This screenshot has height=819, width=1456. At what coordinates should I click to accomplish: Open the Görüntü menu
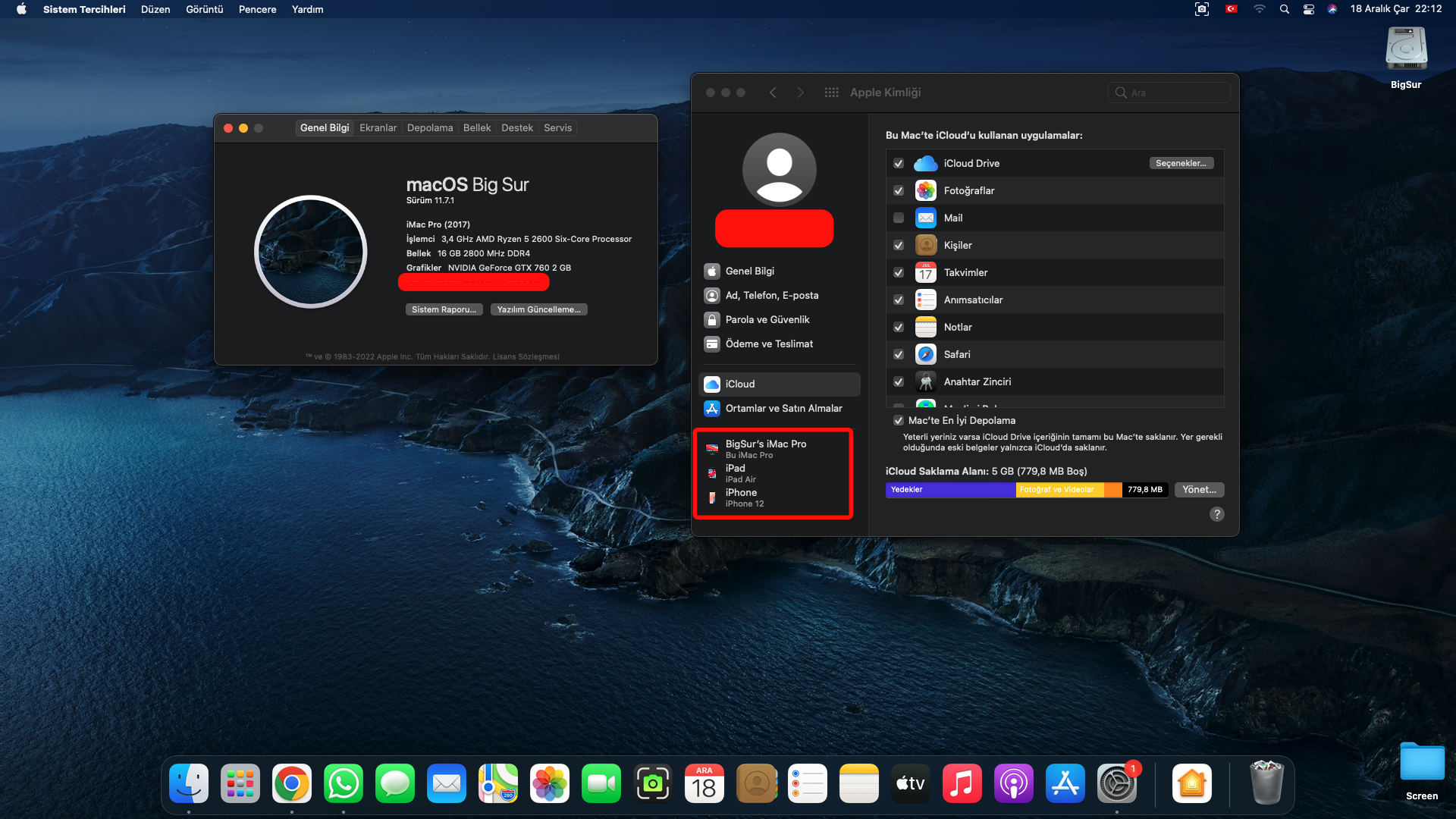pyautogui.click(x=204, y=9)
